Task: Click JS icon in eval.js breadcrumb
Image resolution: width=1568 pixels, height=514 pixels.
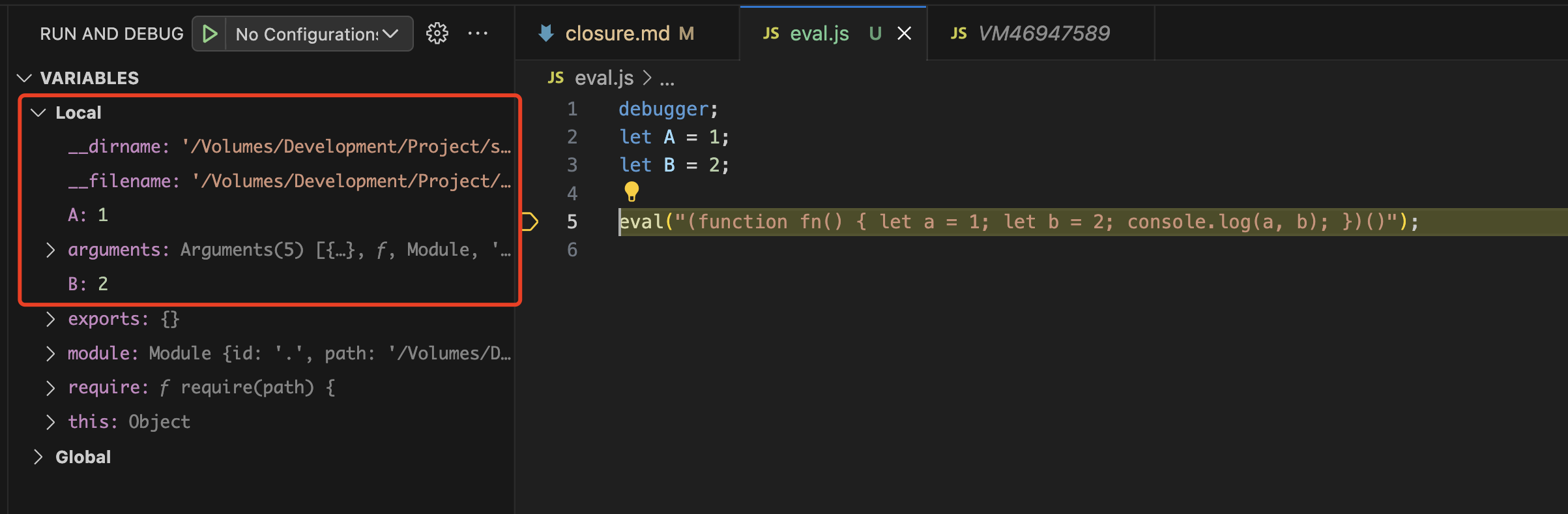Action: pos(555,78)
